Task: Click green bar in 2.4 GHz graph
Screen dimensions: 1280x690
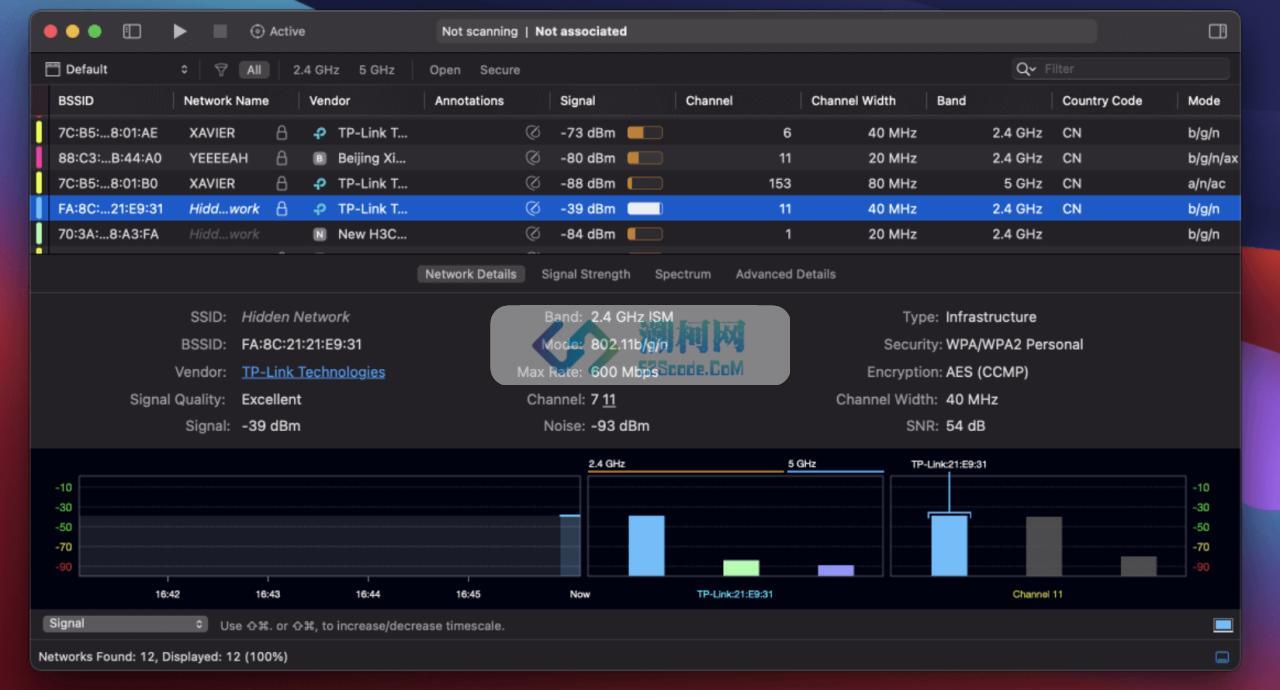Action: pos(741,567)
